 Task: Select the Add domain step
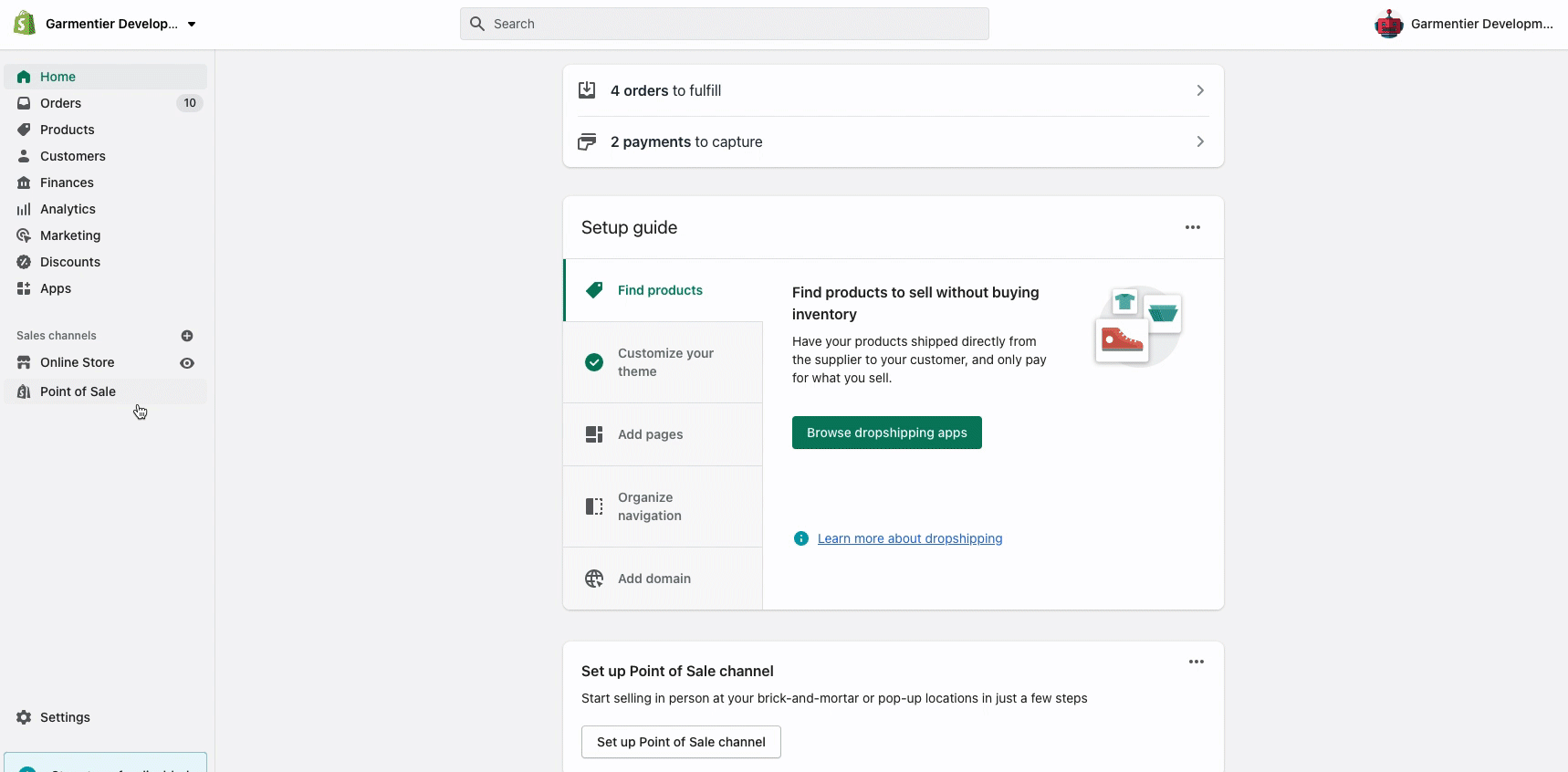[664, 579]
